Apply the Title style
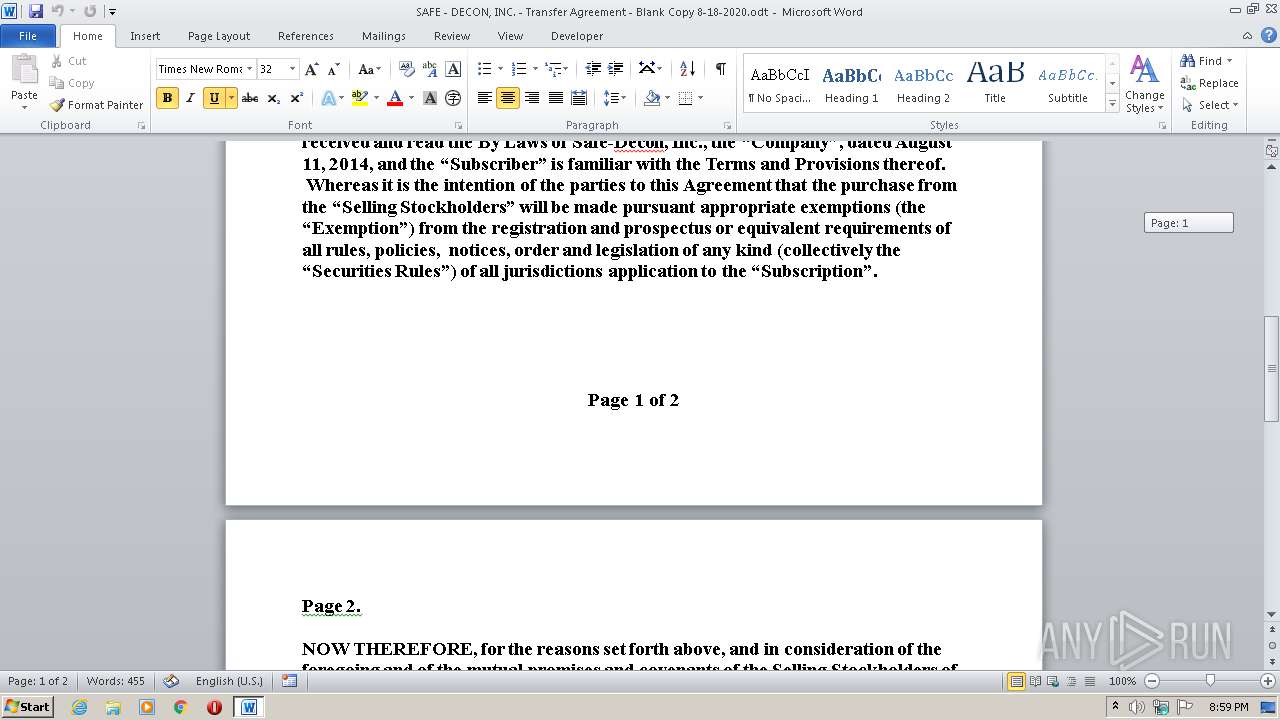This screenshot has height=720, width=1280. (995, 84)
